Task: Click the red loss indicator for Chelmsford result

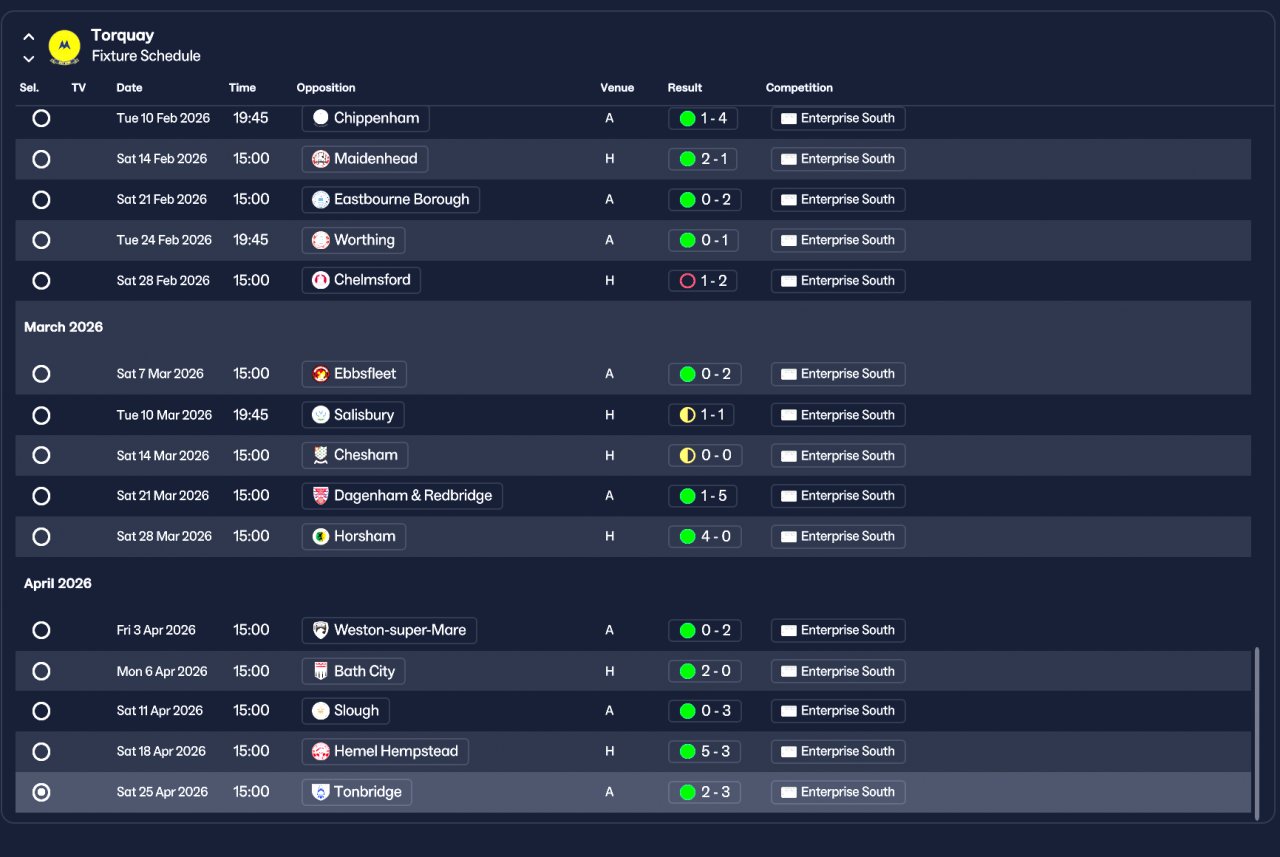Action: coord(687,281)
